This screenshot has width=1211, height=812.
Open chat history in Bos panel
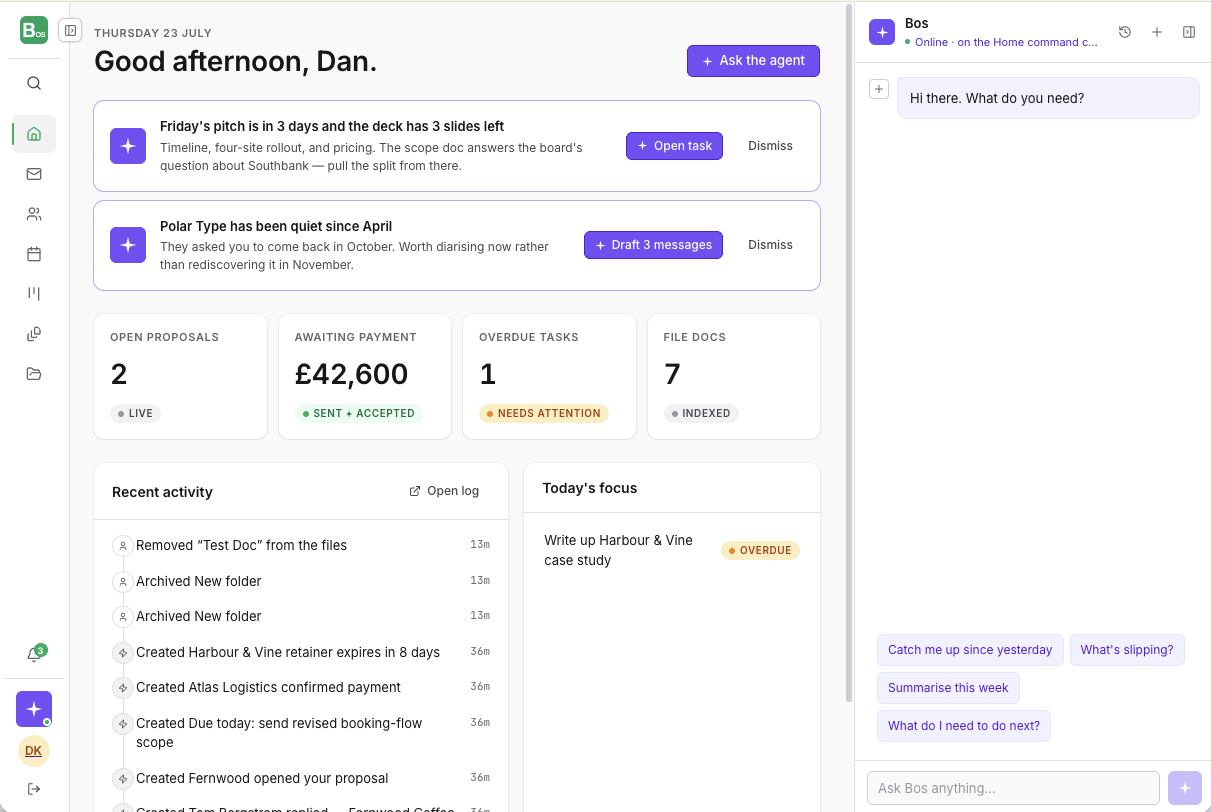point(1125,32)
